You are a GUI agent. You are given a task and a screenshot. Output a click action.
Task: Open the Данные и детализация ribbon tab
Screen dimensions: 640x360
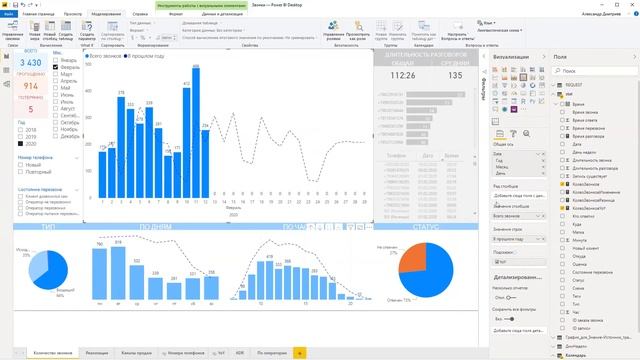tap(222, 14)
